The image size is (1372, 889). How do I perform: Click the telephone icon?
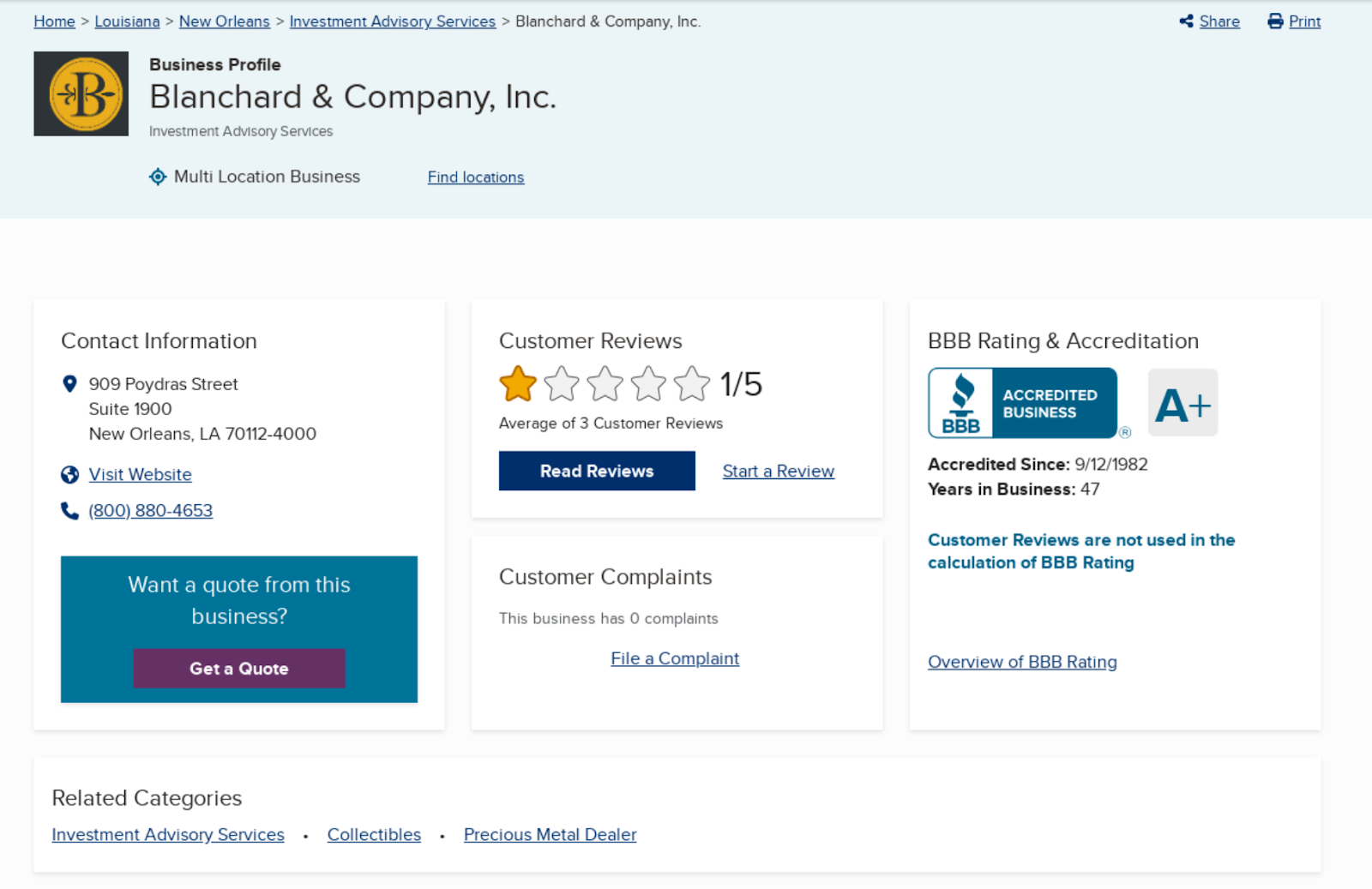[x=70, y=511]
